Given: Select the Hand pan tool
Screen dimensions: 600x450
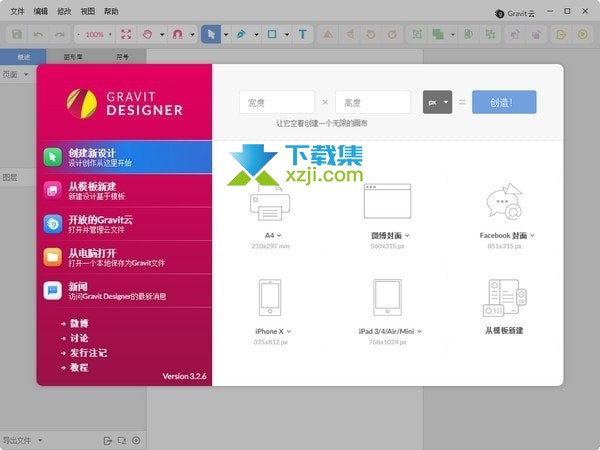Looking at the screenshot, I should 147,34.
